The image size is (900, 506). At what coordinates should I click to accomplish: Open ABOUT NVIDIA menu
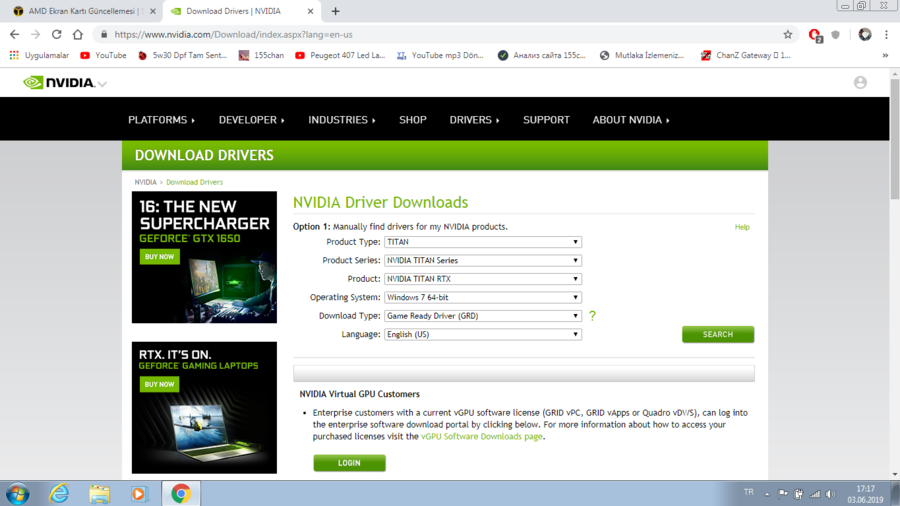point(631,120)
